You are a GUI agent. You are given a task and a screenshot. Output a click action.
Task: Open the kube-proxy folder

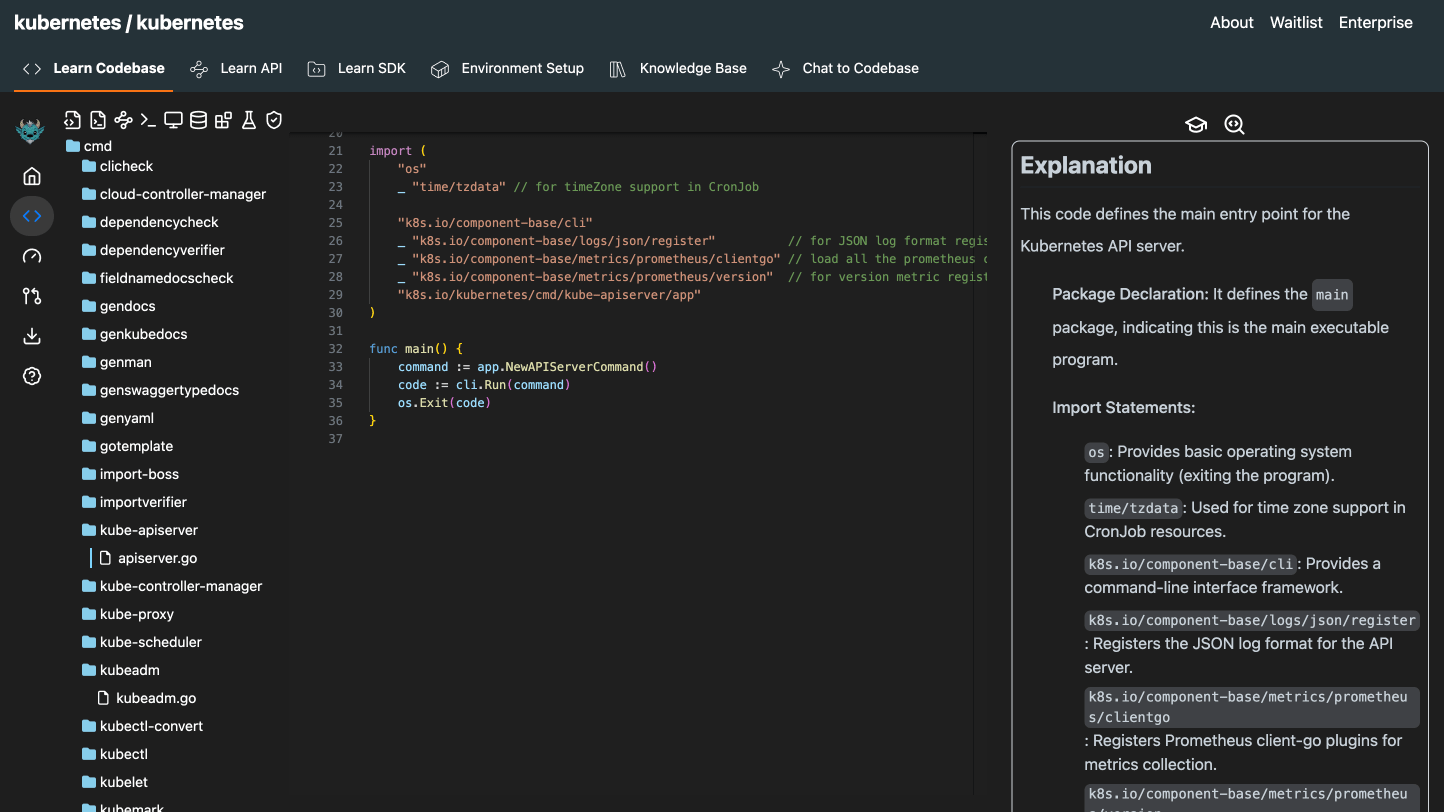tap(127, 614)
